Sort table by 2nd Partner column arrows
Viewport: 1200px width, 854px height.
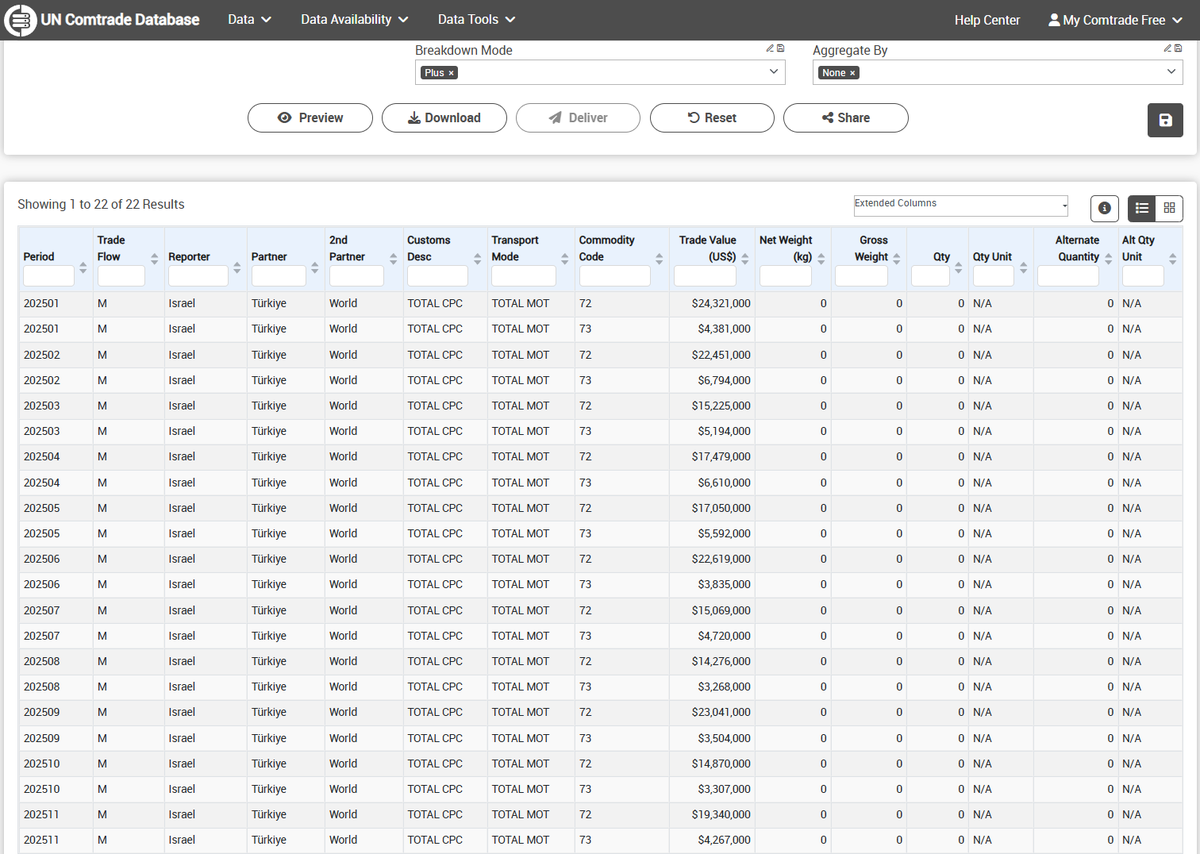393,258
